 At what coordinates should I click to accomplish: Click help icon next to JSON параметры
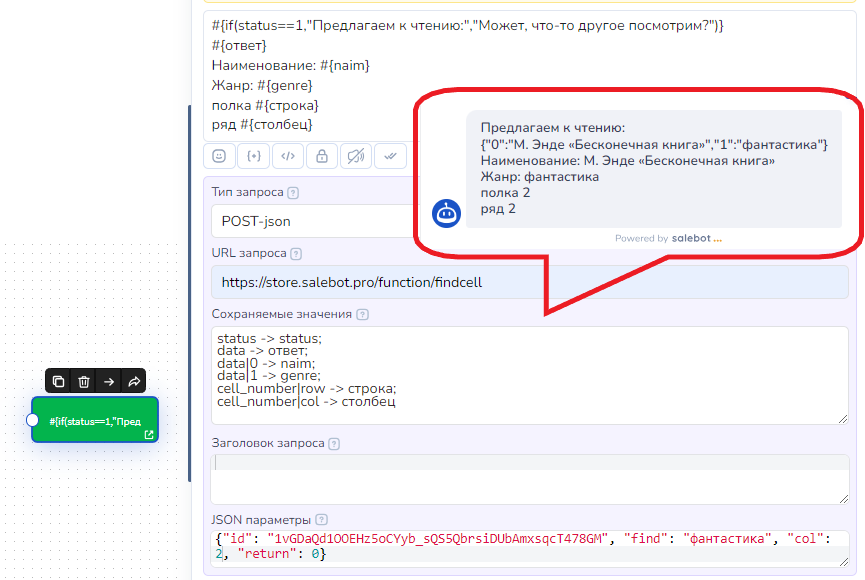click(x=321, y=519)
